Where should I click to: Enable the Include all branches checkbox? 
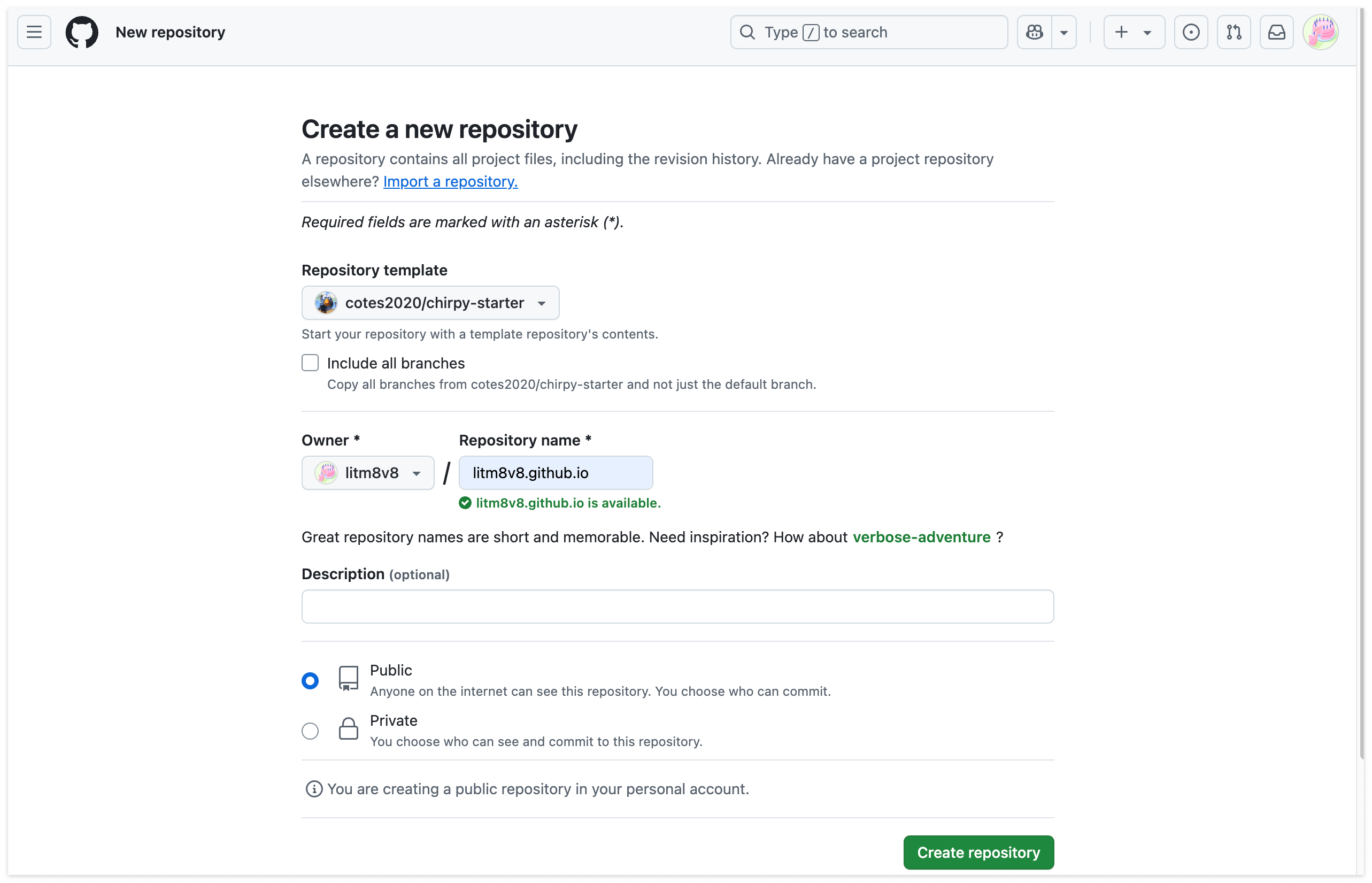coord(310,363)
